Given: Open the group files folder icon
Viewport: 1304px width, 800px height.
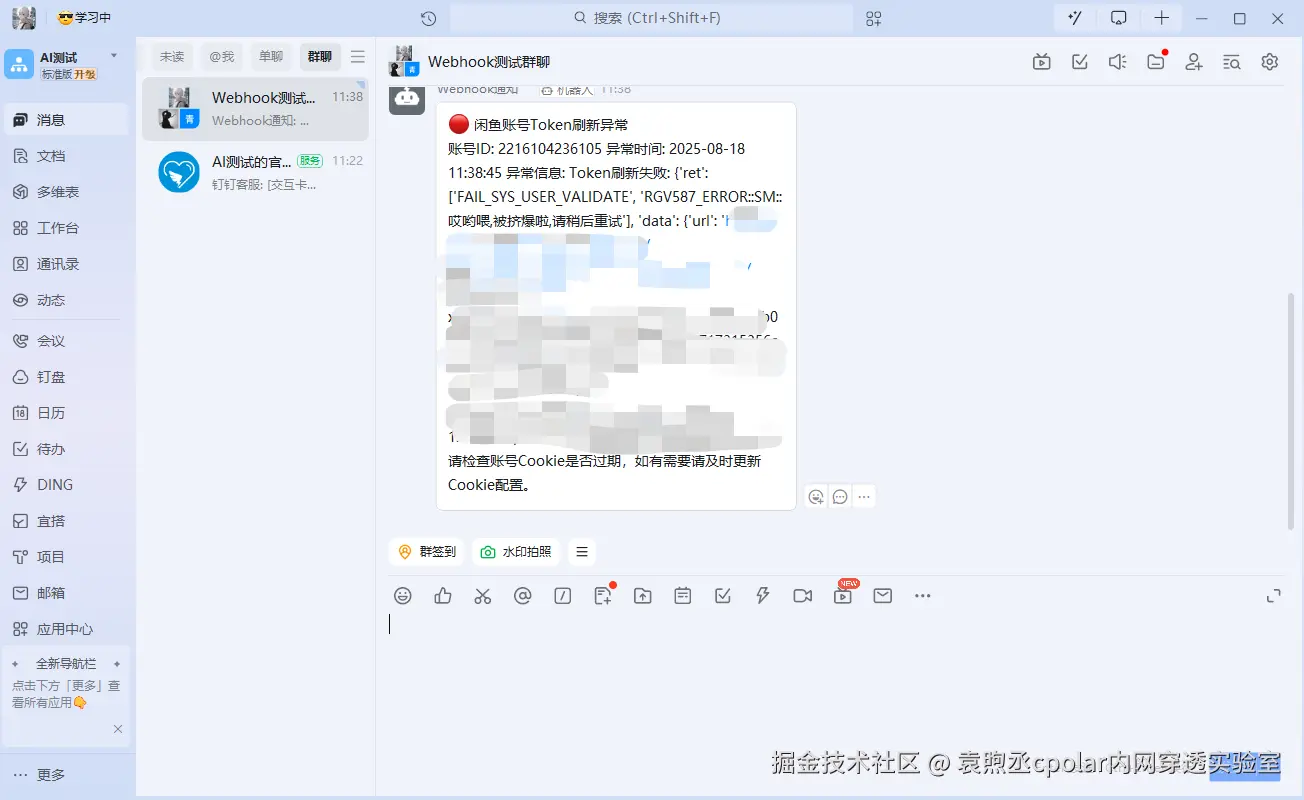Looking at the screenshot, I should pos(1156,62).
